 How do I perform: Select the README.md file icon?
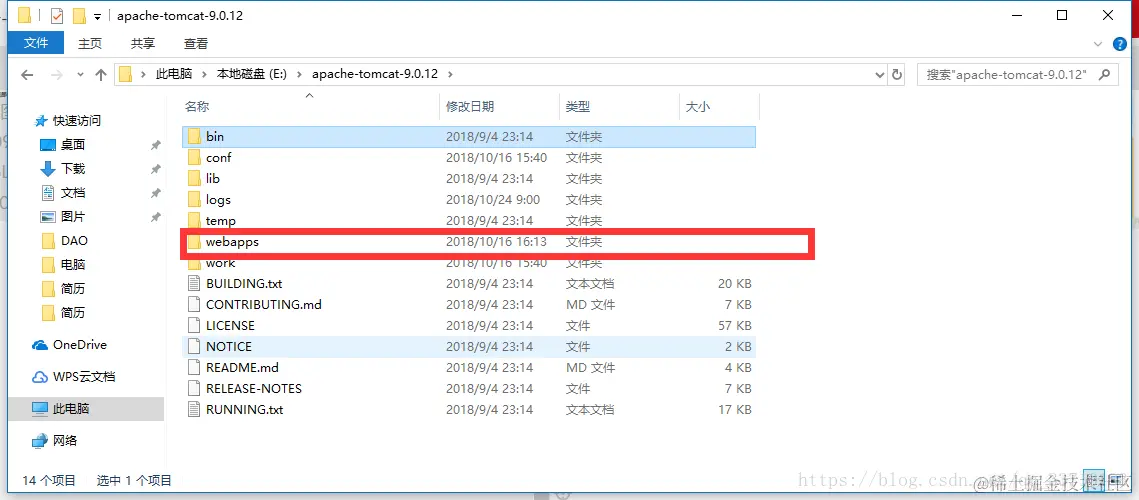[193, 368]
